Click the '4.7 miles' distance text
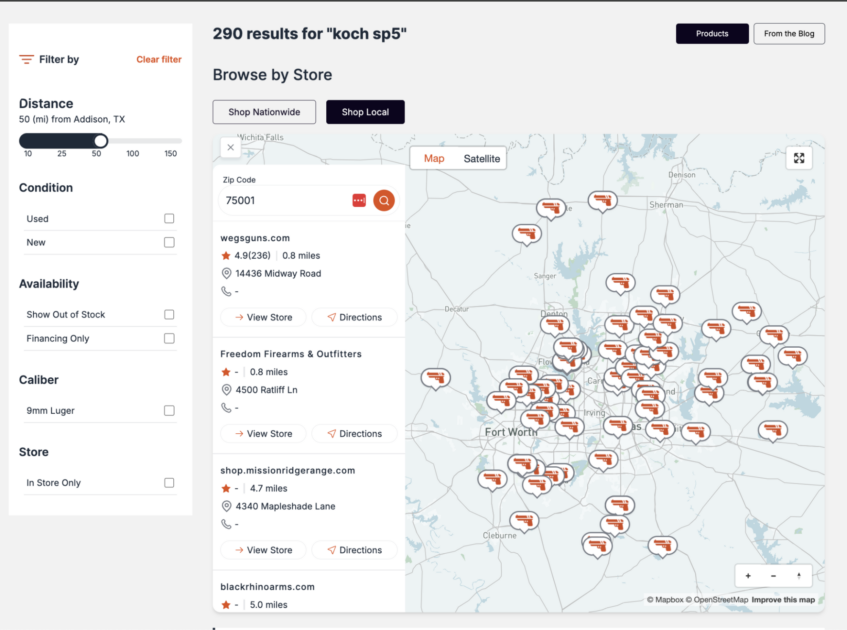Viewport: 847px width, 630px height. (268, 488)
